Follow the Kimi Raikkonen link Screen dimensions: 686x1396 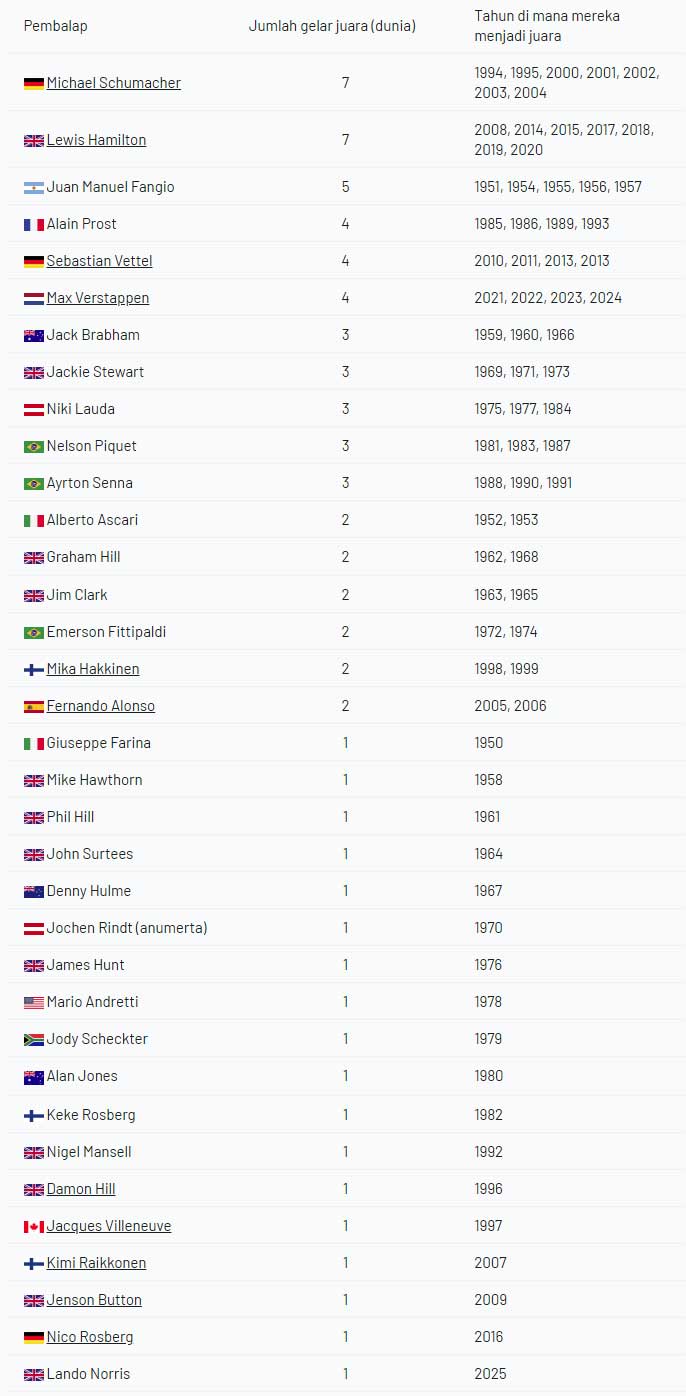(x=96, y=1263)
